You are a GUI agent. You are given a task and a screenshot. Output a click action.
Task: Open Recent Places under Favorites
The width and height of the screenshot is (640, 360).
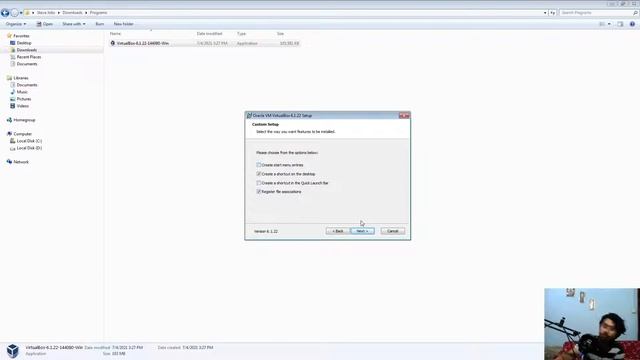[29, 57]
